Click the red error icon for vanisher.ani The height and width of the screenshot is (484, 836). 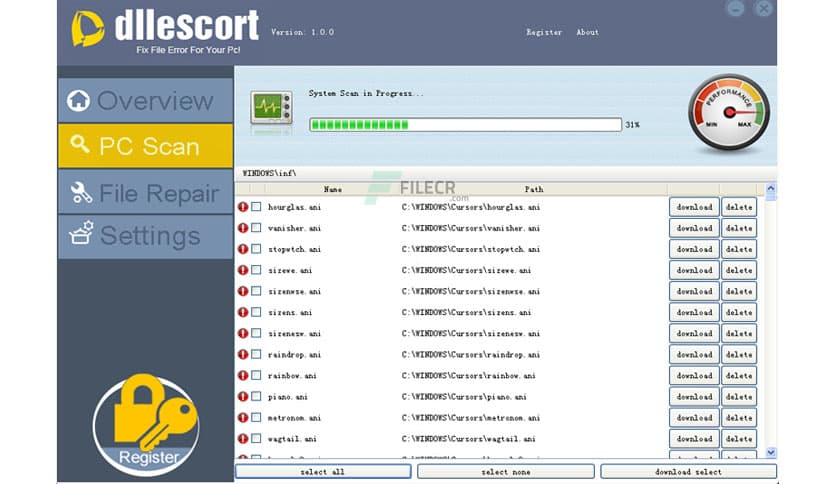click(x=243, y=228)
